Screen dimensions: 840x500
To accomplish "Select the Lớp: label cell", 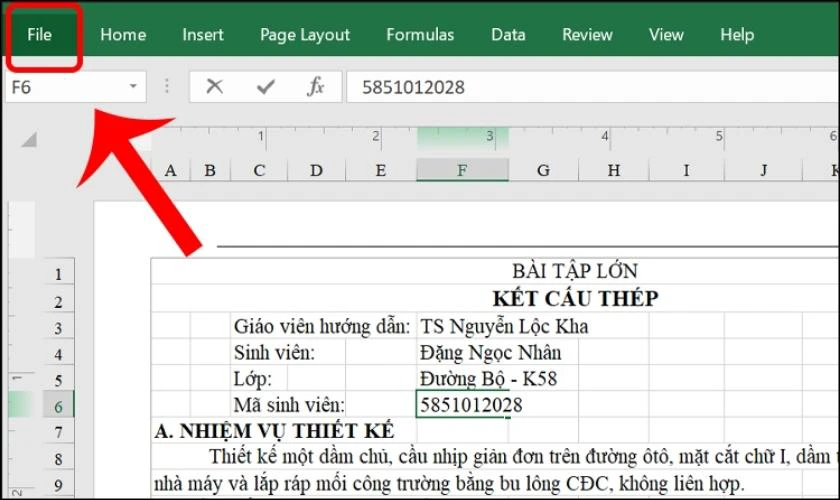I will 253,379.
